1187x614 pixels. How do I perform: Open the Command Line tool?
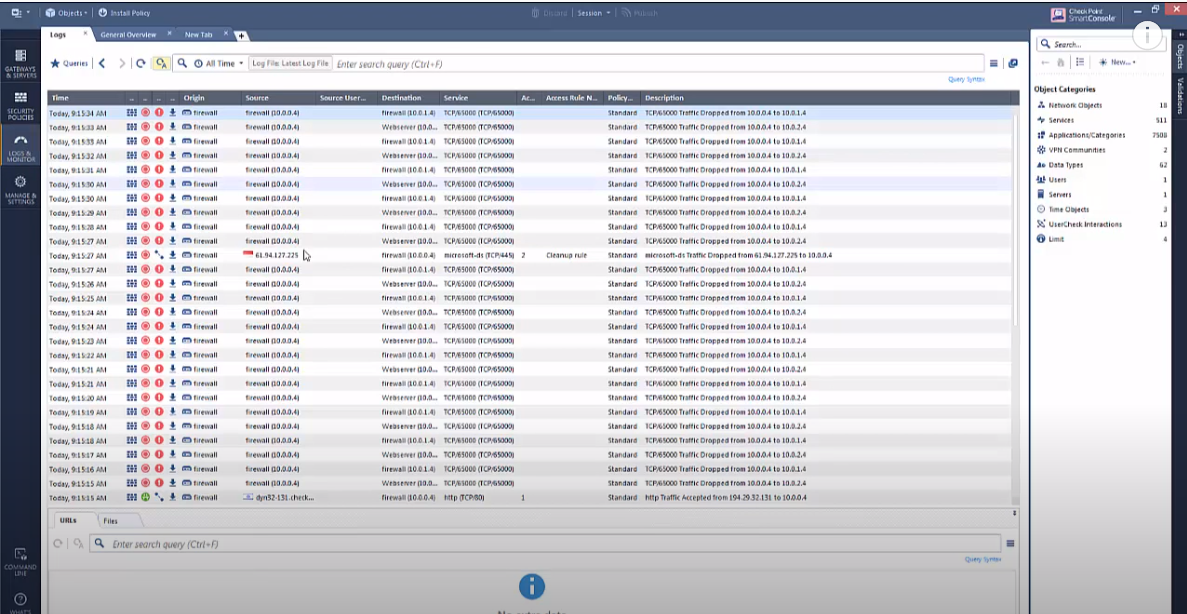20,560
